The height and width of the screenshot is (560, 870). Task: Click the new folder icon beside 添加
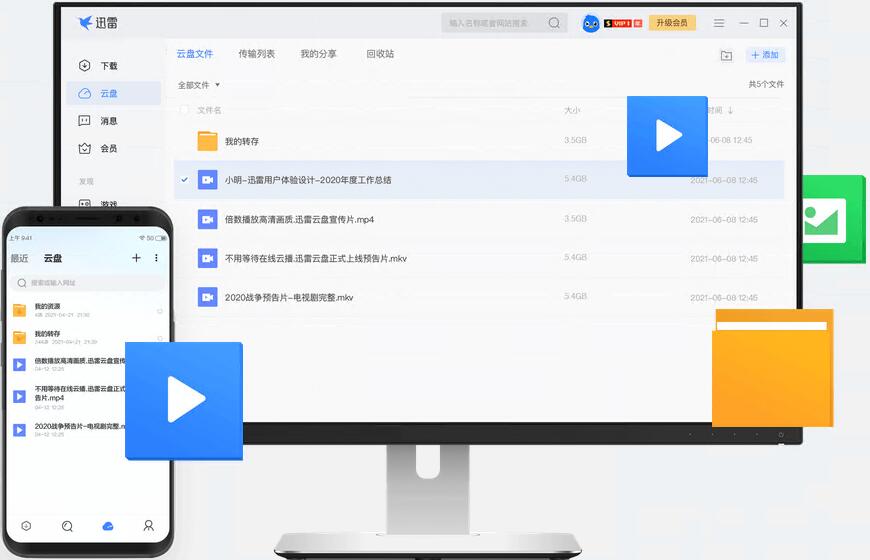726,56
